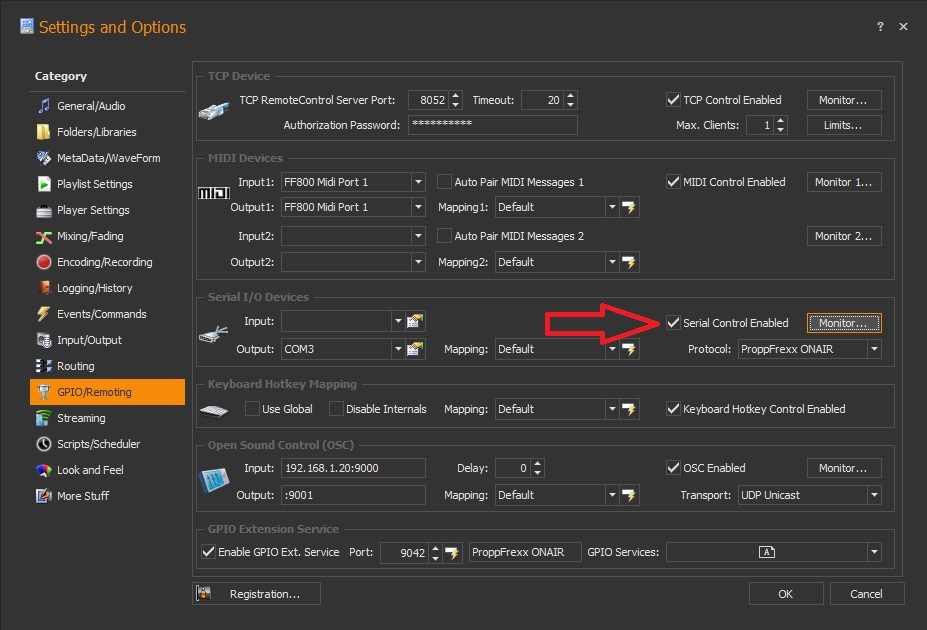Image resolution: width=927 pixels, height=630 pixels.
Task: Click the edit icon next to GPIO port 9042
Action: coord(454,552)
